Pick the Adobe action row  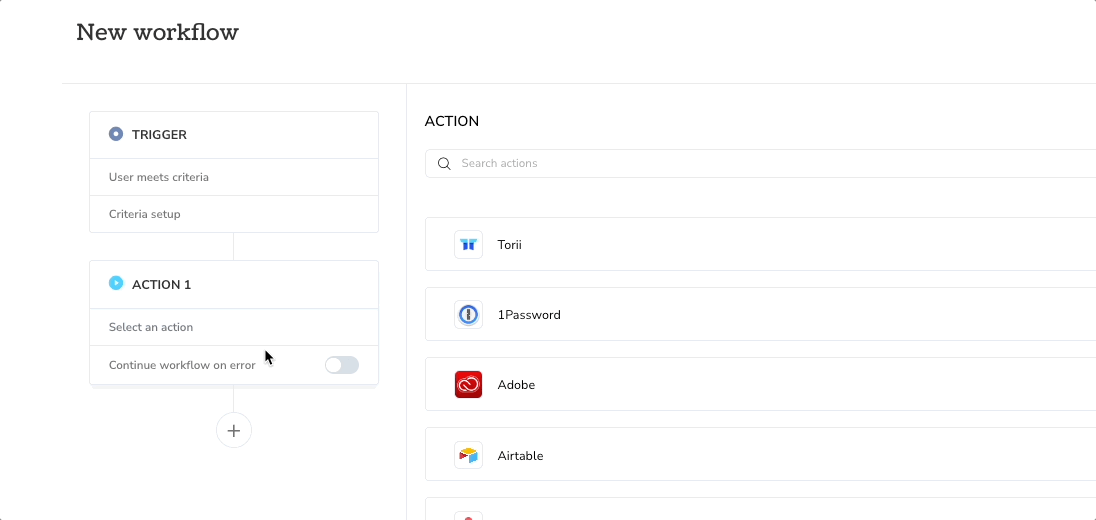760,384
